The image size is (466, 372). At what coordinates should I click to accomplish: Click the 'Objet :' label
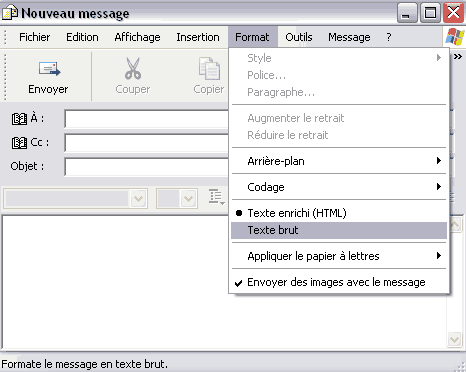click(27, 166)
